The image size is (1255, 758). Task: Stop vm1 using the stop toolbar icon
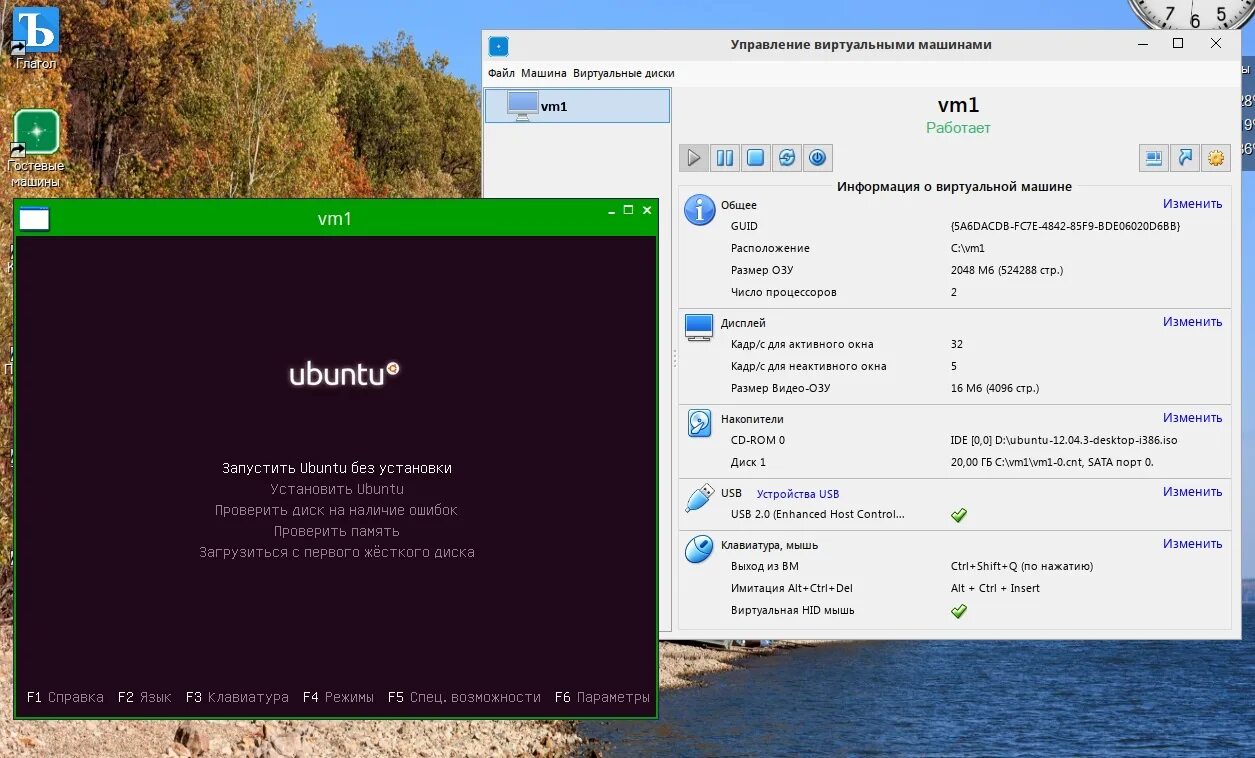[x=755, y=157]
